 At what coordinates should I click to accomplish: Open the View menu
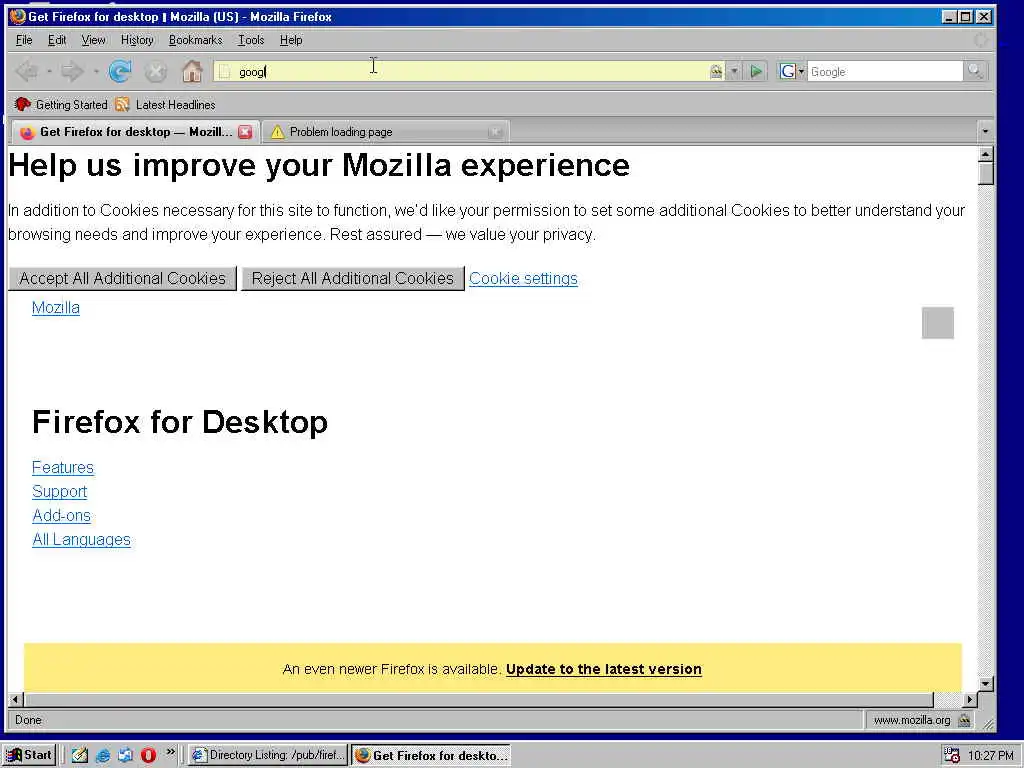click(x=93, y=40)
